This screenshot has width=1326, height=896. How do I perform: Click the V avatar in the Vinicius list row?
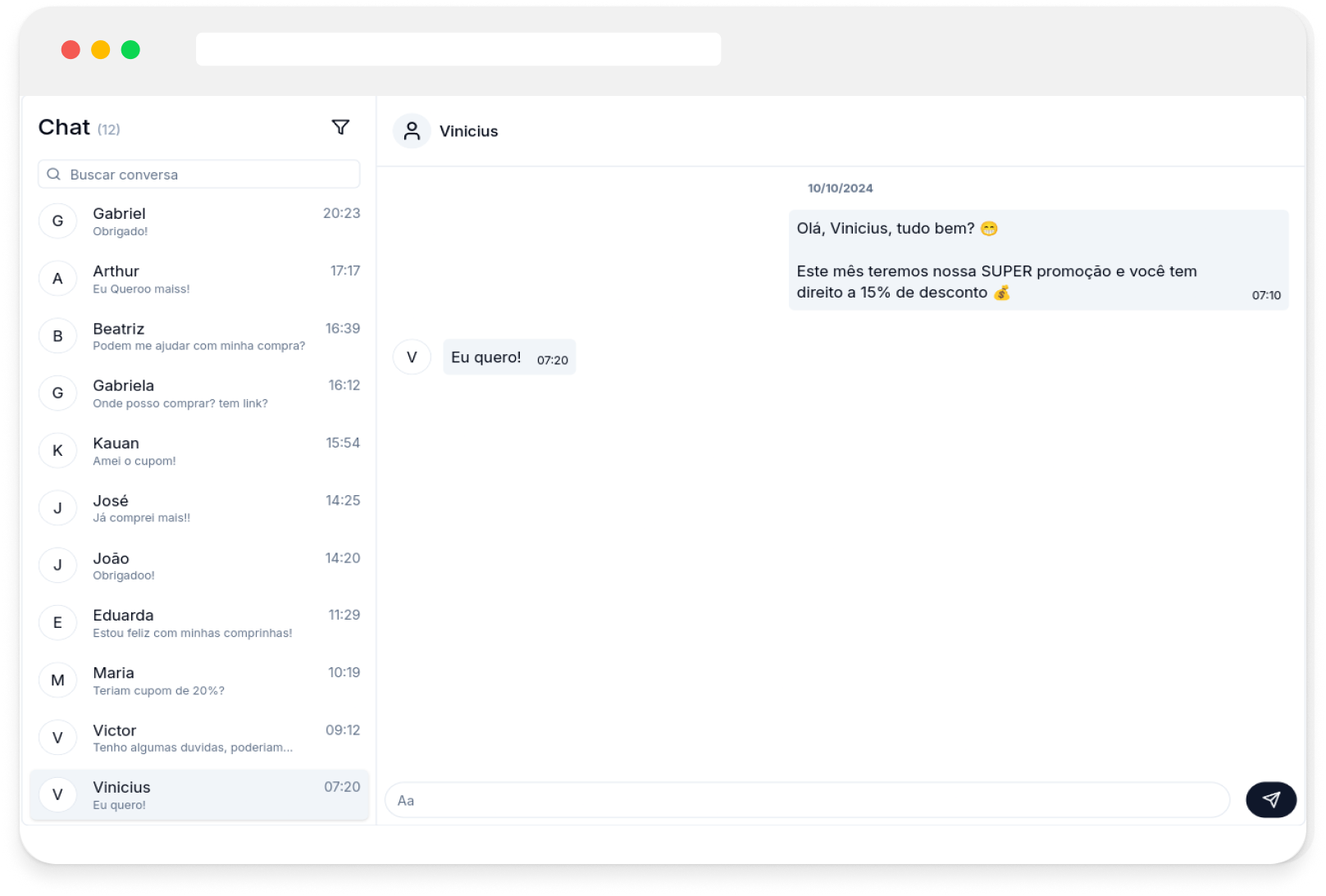click(58, 794)
